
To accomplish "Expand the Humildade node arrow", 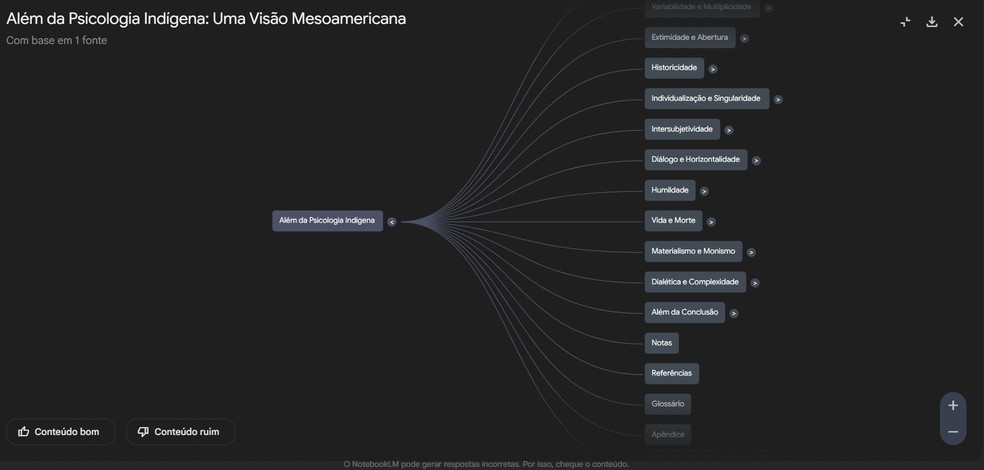I will [x=704, y=191].
